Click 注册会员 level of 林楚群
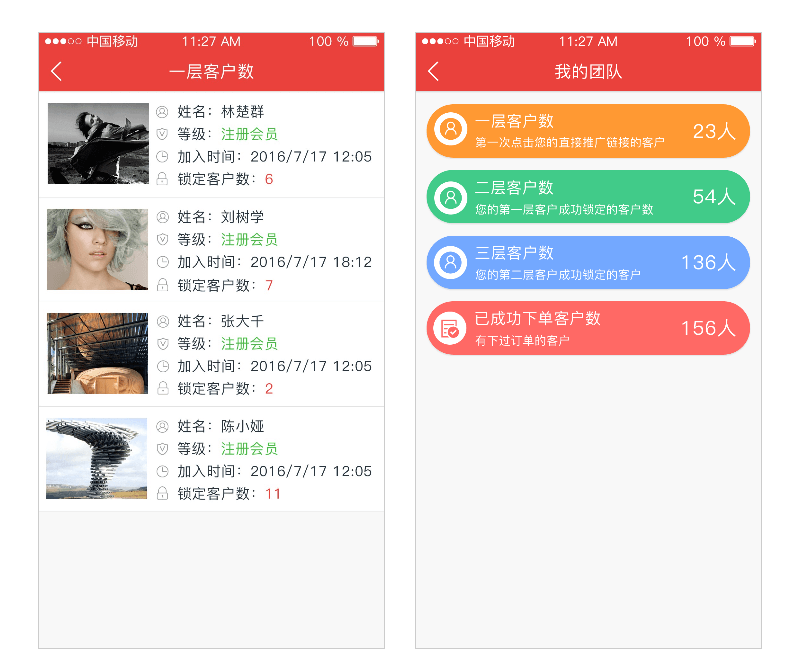 coord(249,134)
